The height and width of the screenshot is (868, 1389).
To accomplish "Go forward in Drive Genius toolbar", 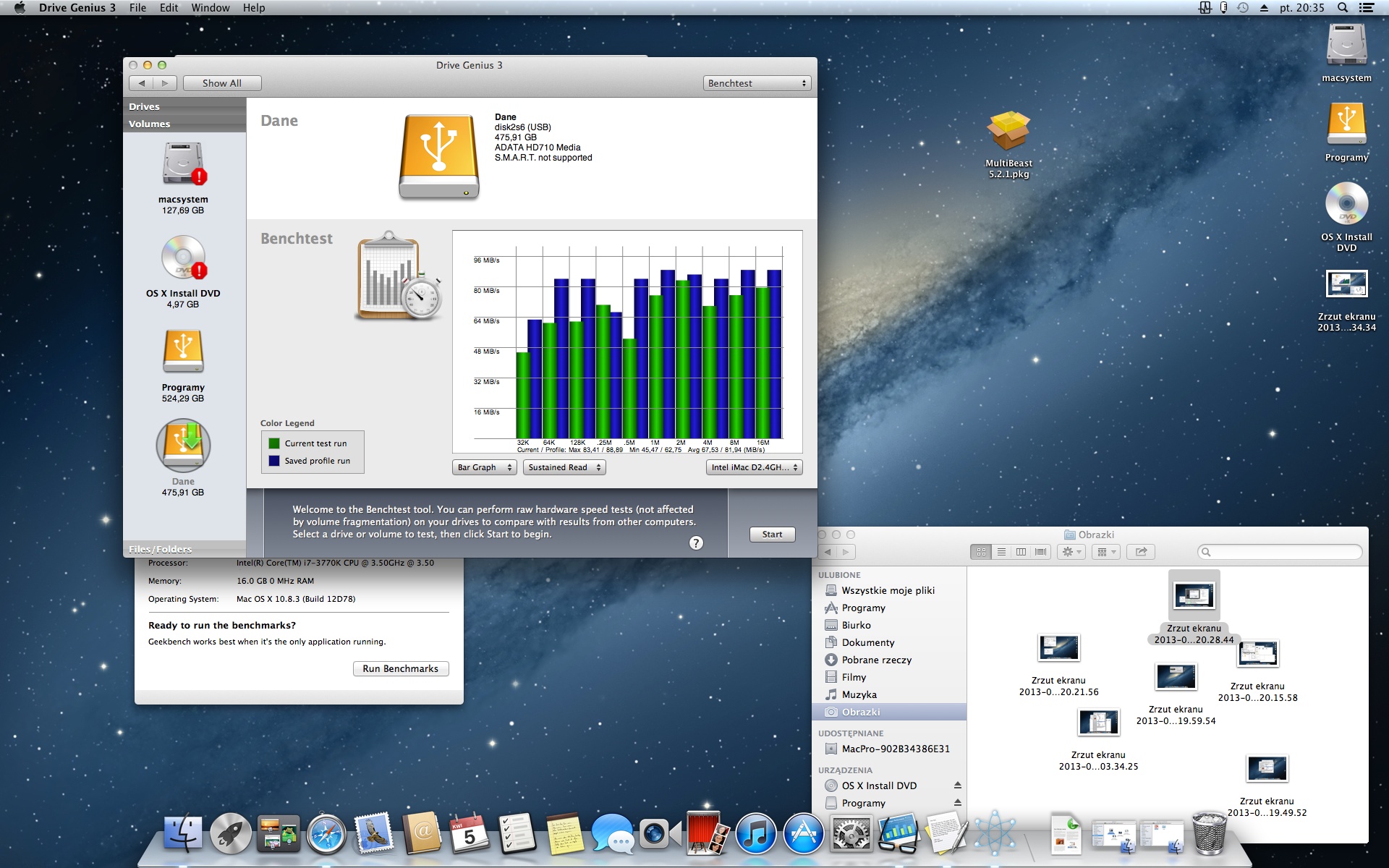I will (x=165, y=83).
